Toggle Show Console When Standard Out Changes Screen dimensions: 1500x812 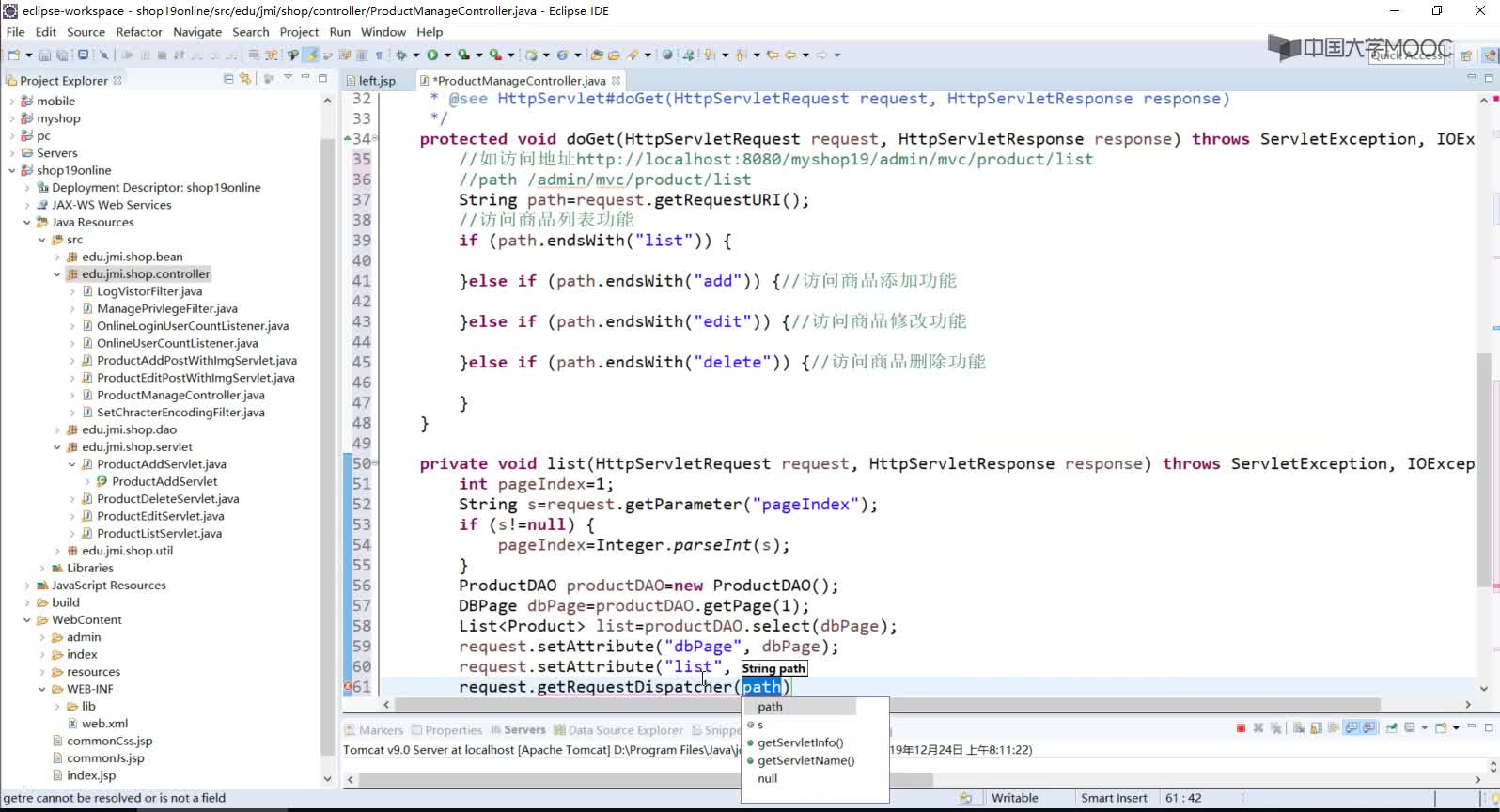click(1352, 727)
